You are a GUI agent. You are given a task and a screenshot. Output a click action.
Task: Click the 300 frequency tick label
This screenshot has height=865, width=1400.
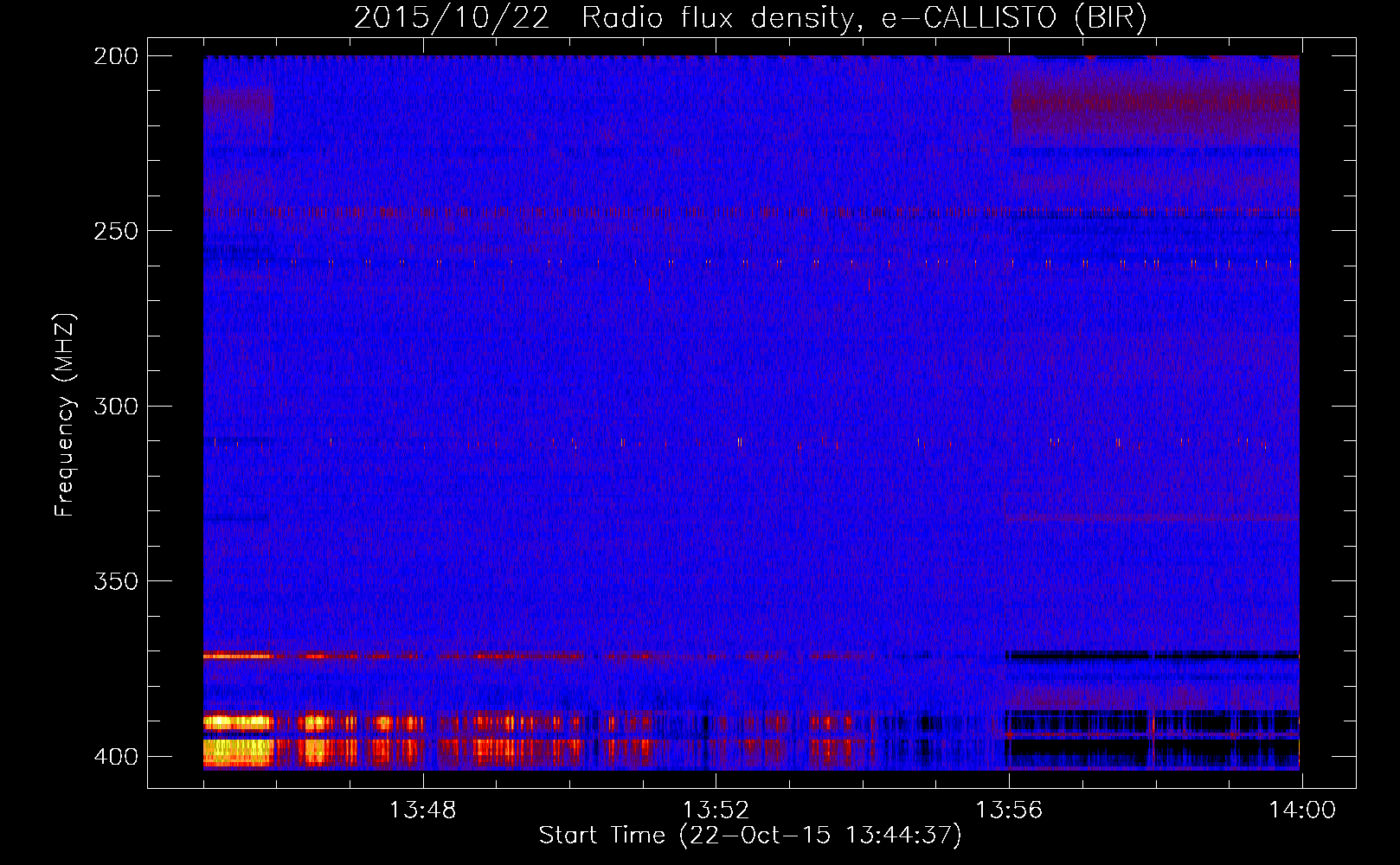pos(116,407)
